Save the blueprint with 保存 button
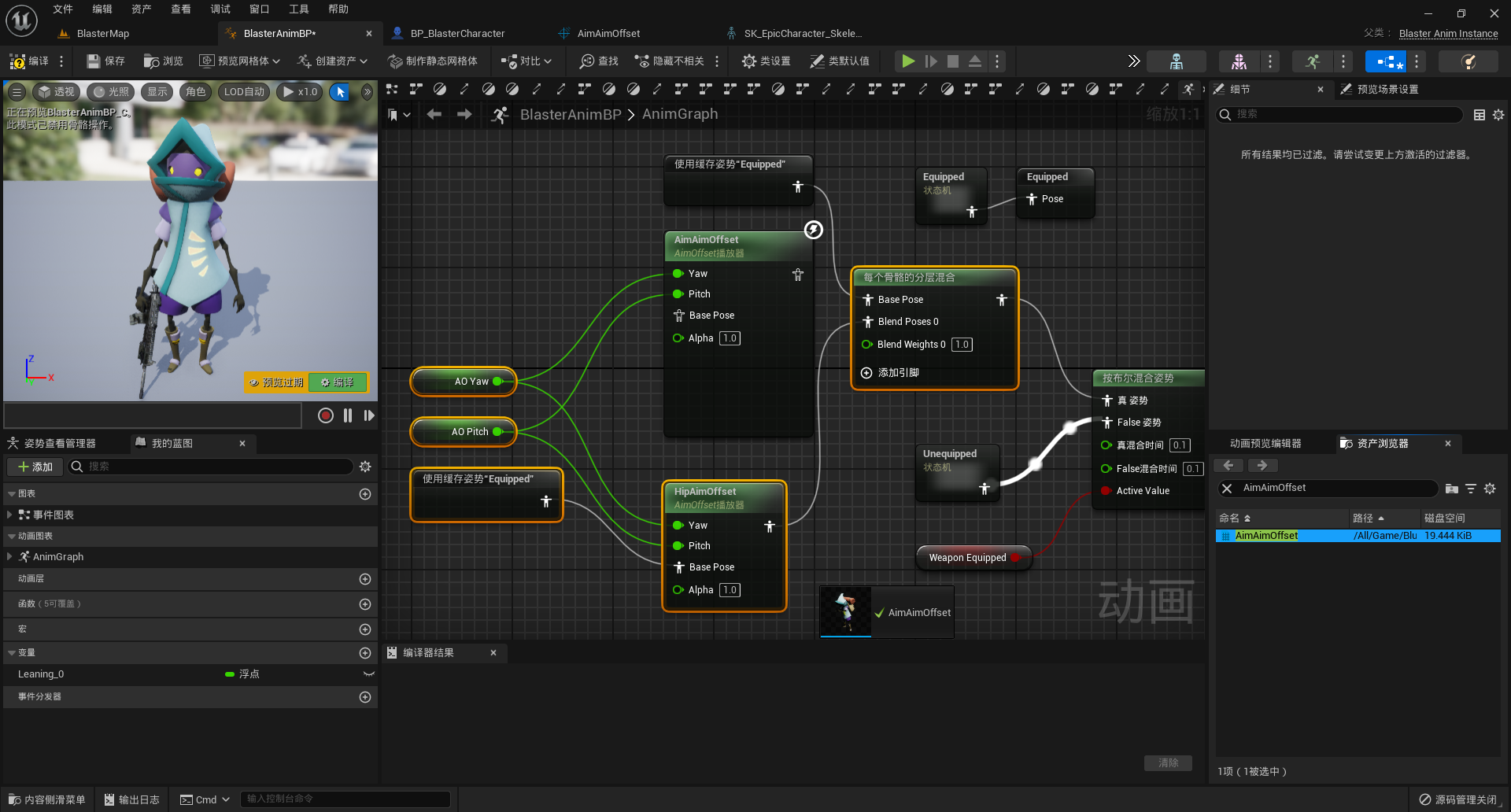 tap(105, 61)
